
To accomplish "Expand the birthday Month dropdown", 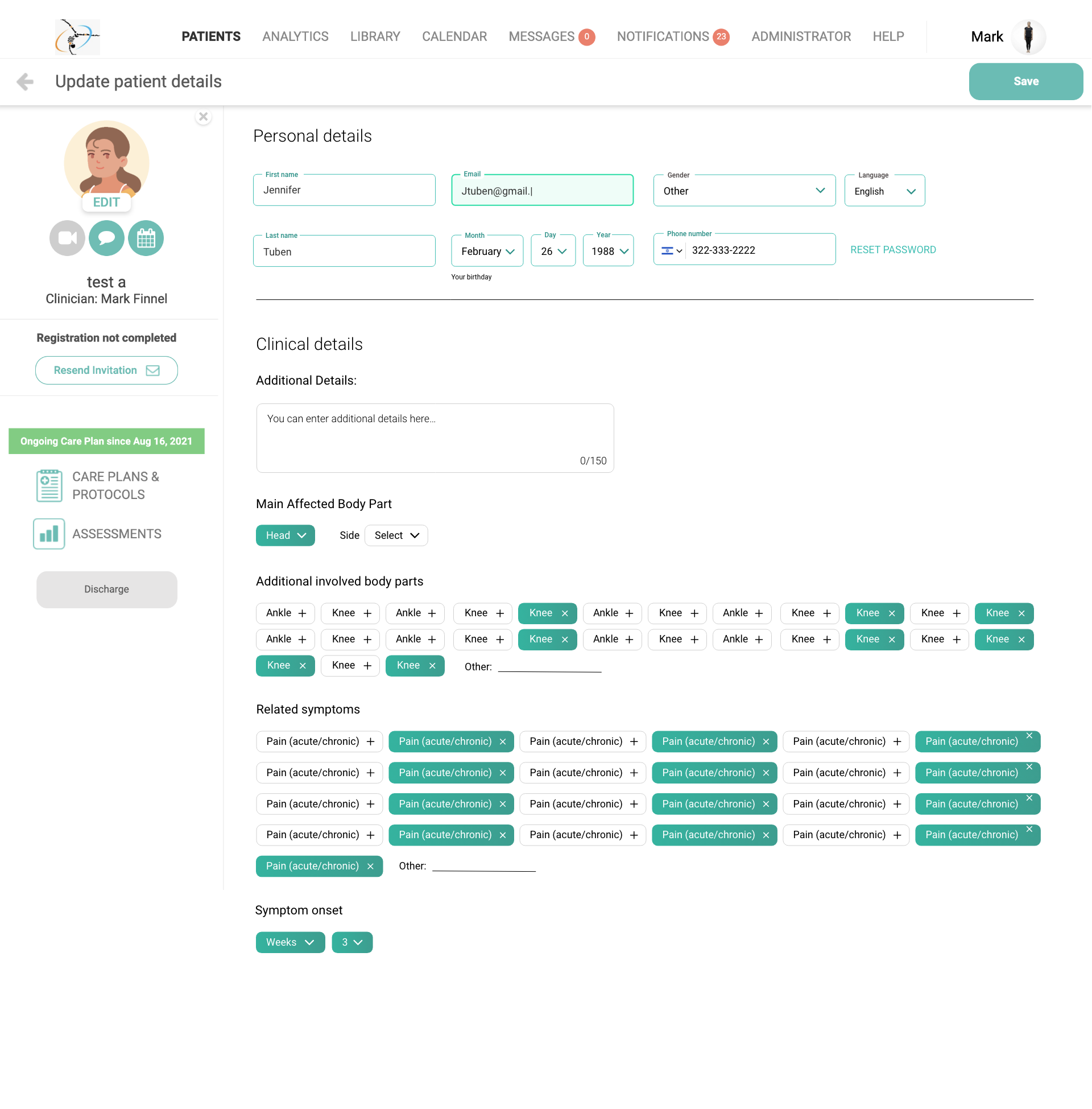I will (x=487, y=252).
